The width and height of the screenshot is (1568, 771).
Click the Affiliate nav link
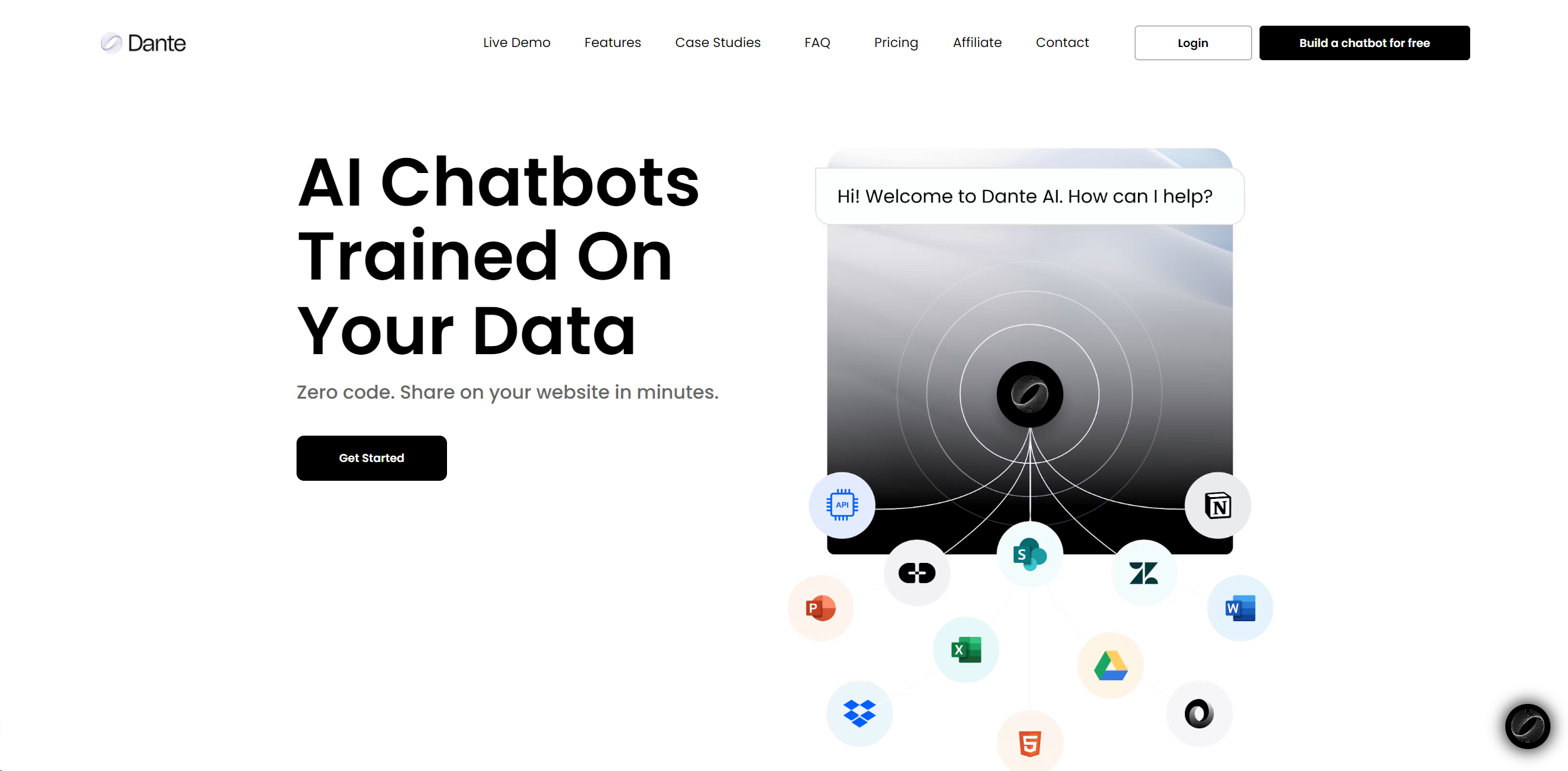coord(976,42)
